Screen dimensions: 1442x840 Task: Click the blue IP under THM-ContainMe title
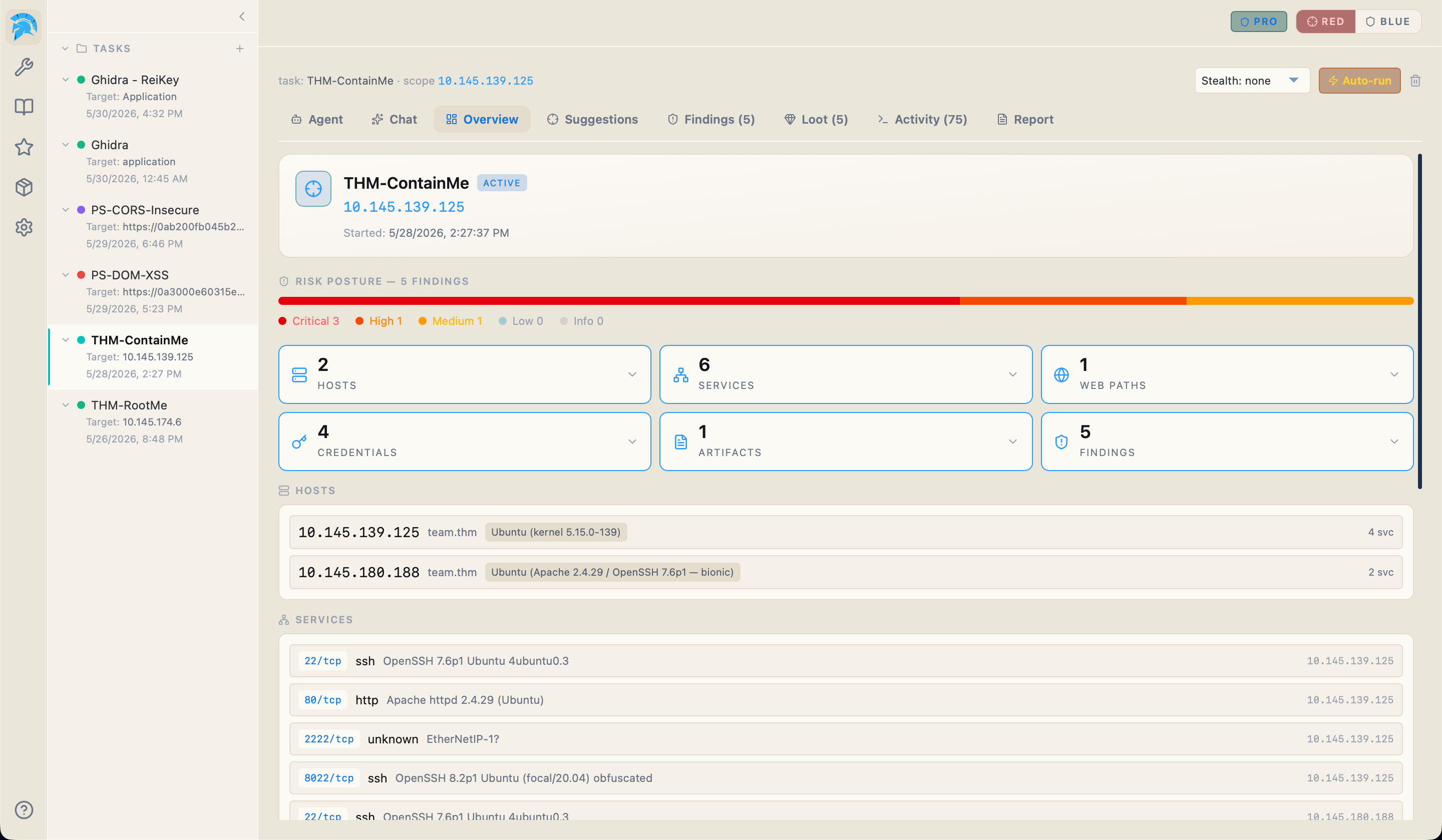tap(404, 207)
